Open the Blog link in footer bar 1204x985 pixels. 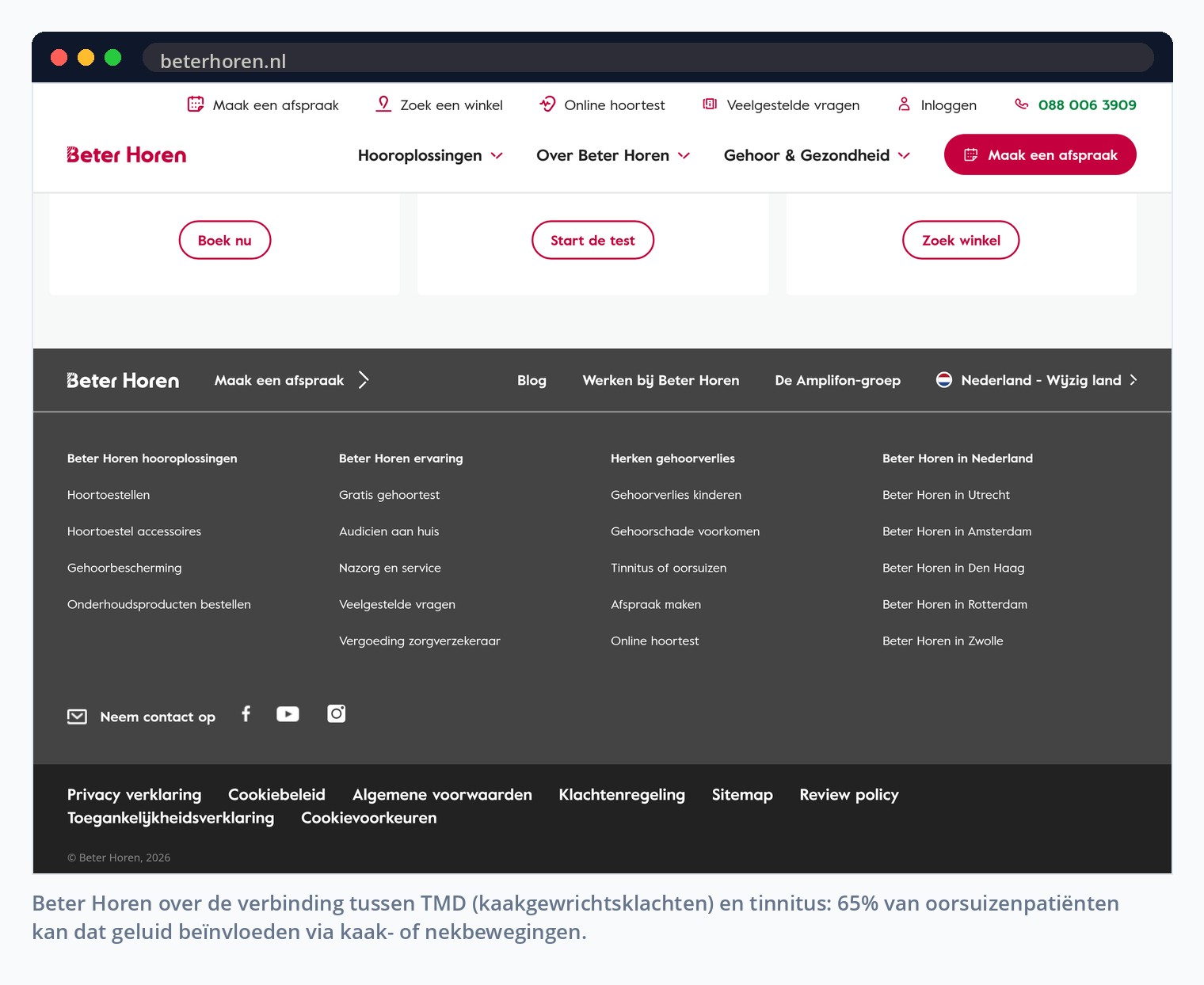(532, 380)
